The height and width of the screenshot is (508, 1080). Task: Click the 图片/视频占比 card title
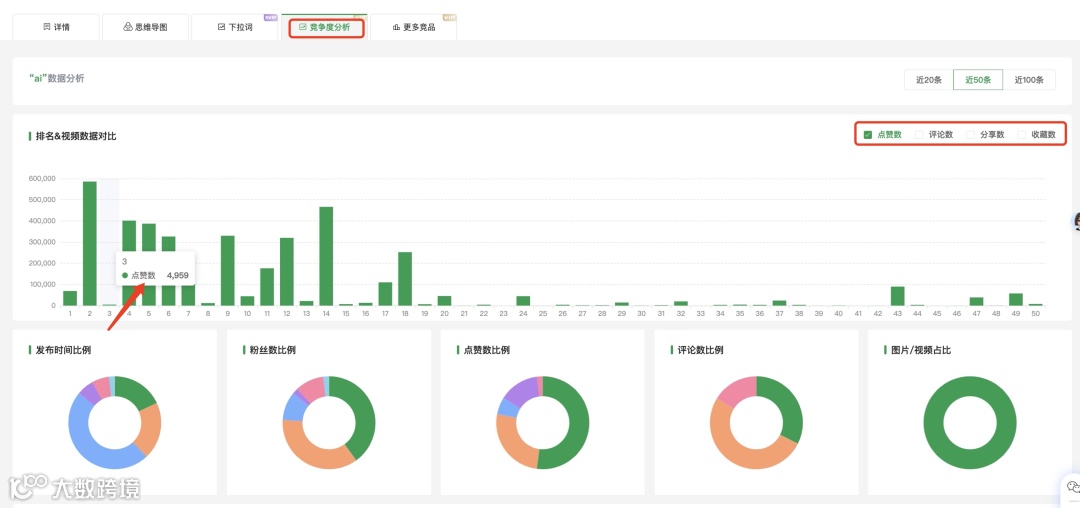[x=921, y=350]
